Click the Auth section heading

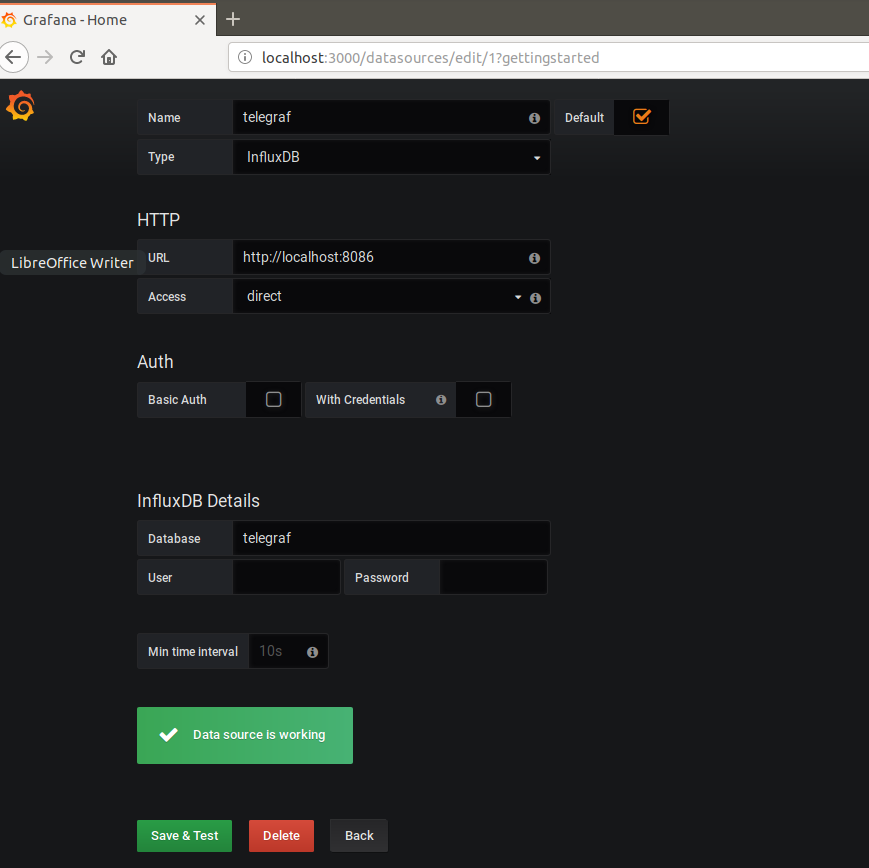(x=155, y=362)
